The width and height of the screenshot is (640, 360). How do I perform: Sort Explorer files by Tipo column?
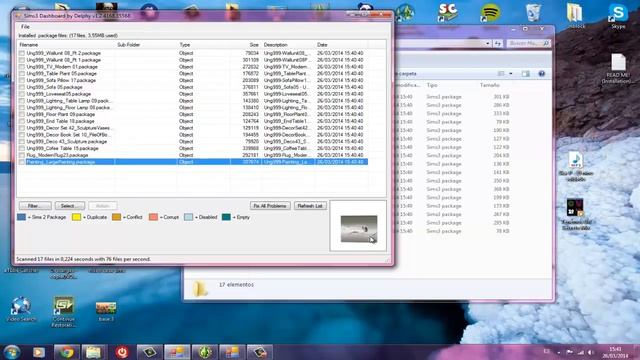(x=432, y=85)
